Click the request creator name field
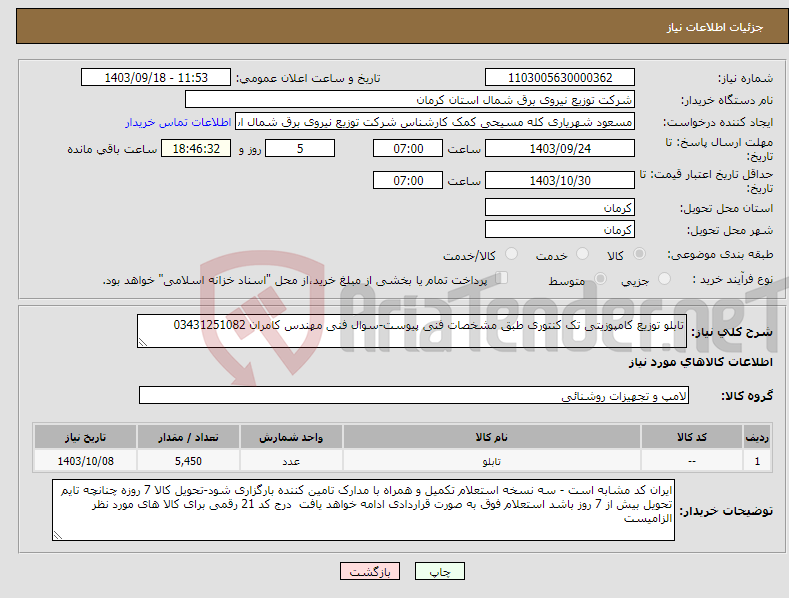 point(435,122)
